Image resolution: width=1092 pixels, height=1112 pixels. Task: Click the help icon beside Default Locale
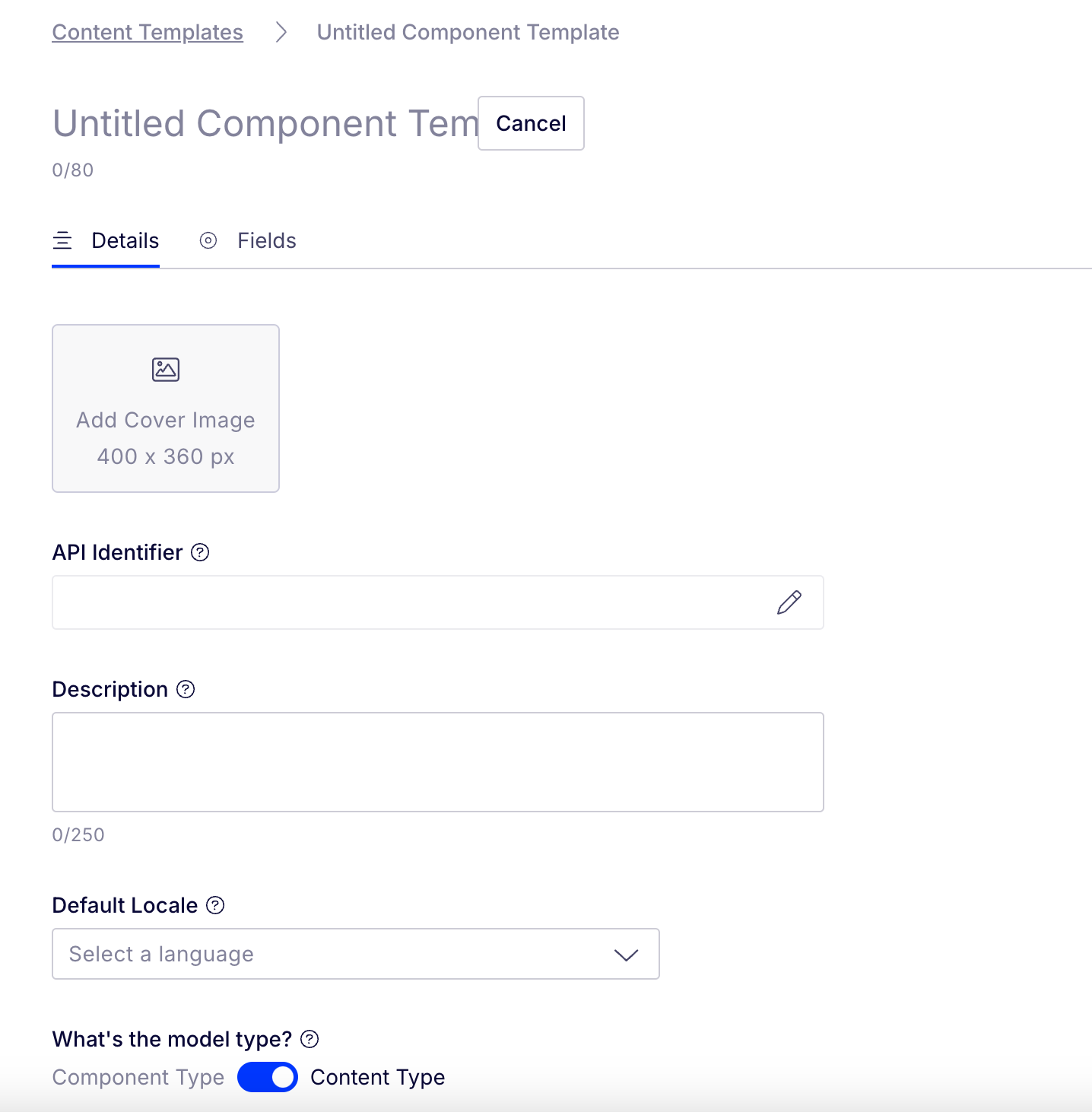(216, 905)
